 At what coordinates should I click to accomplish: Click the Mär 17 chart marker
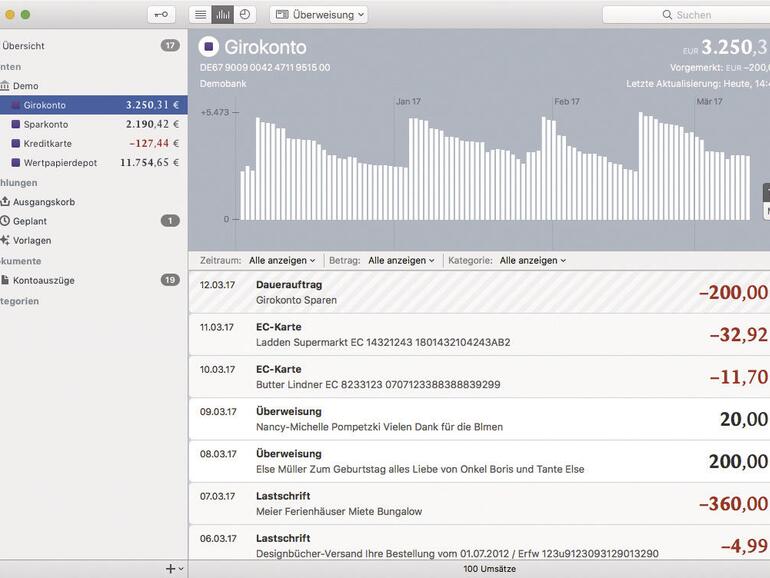coord(709,102)
